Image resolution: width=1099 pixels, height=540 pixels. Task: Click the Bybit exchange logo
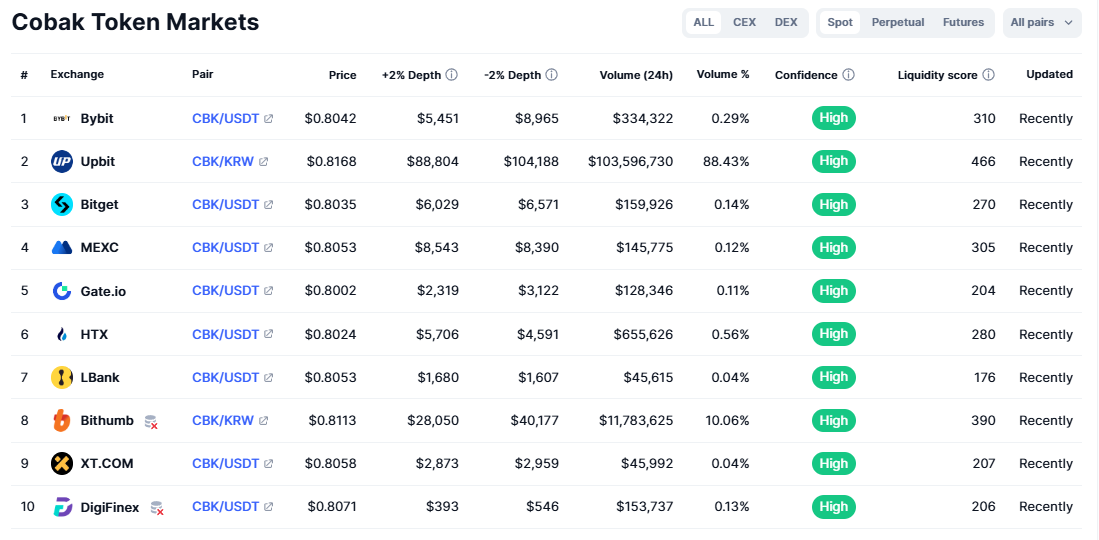(62, 119)
